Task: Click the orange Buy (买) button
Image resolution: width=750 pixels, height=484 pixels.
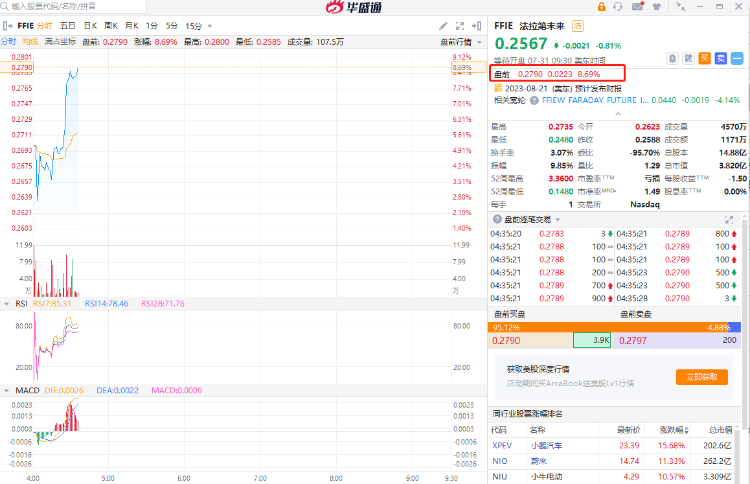Action: point(705,59)
